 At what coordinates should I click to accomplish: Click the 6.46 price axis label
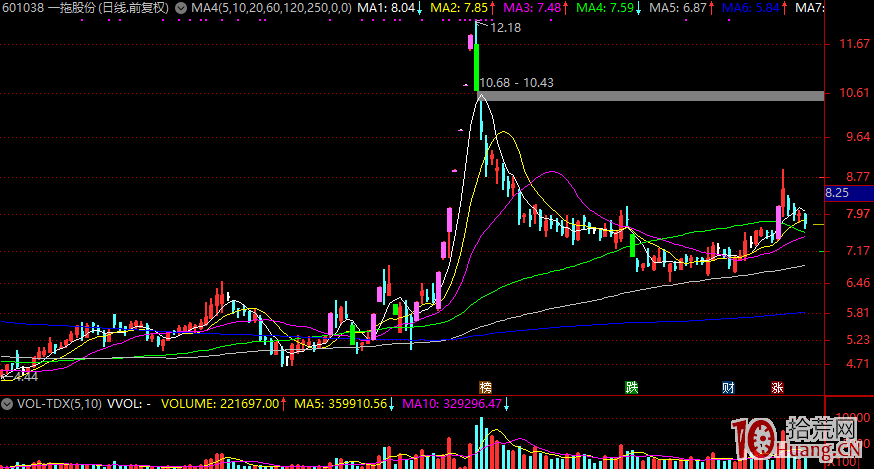click(858, 283)
